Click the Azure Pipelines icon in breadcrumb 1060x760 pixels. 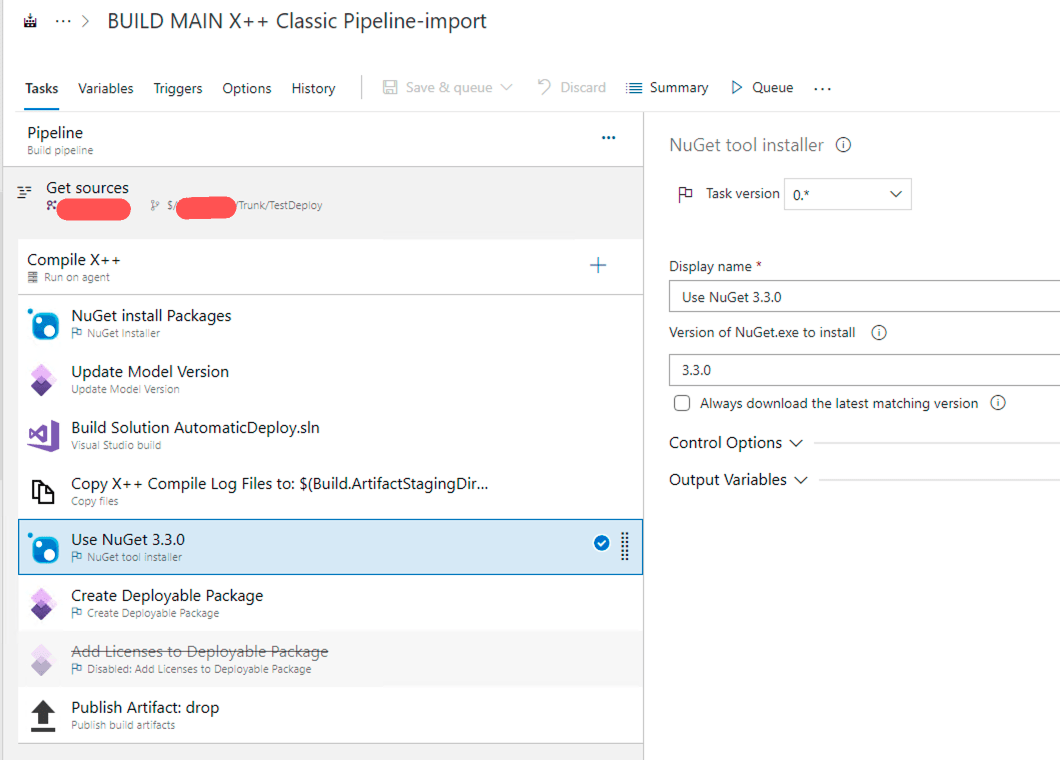[30, 21]
